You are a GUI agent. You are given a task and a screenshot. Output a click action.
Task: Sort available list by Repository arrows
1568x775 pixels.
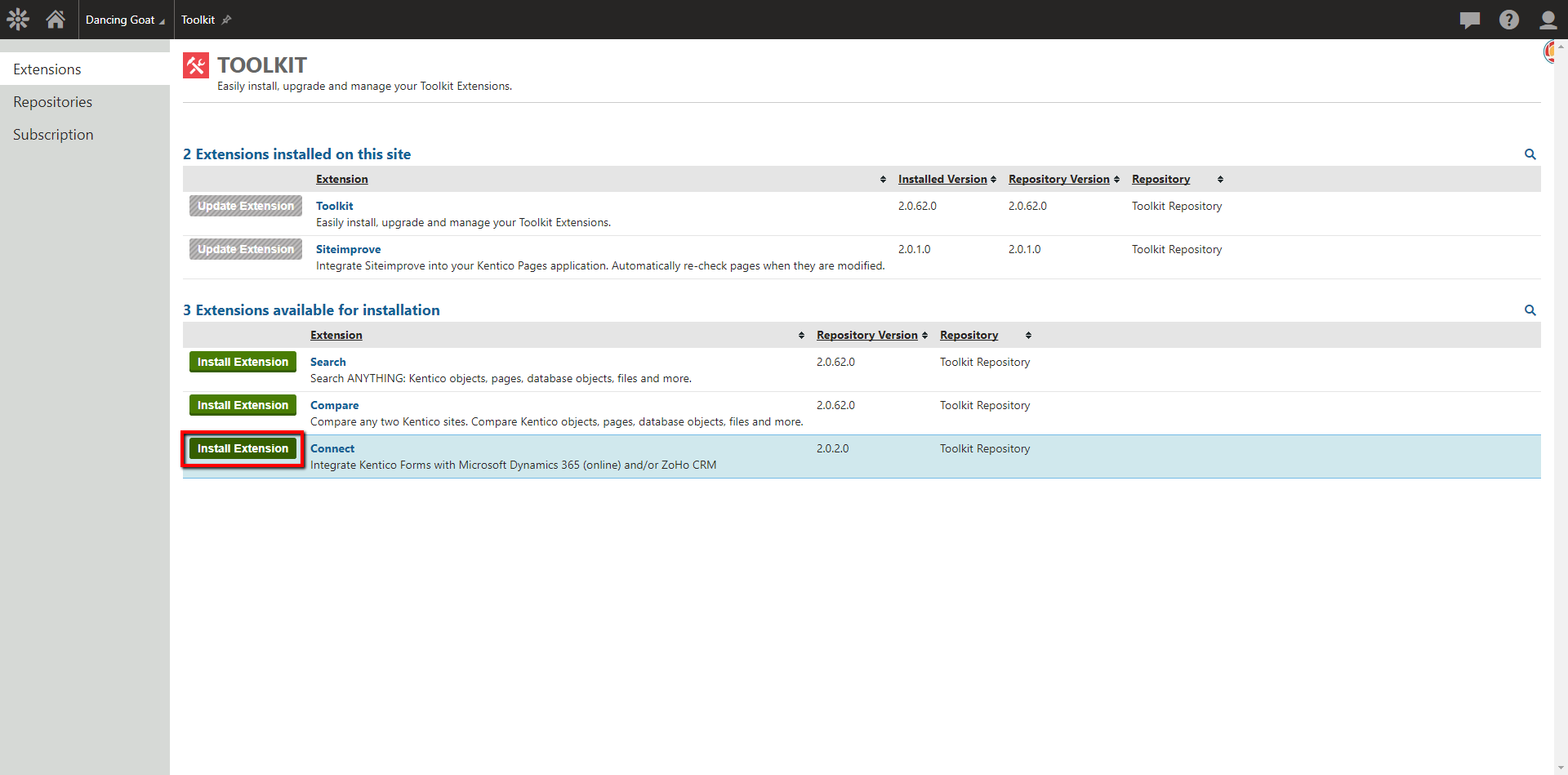pos(1028,336)
